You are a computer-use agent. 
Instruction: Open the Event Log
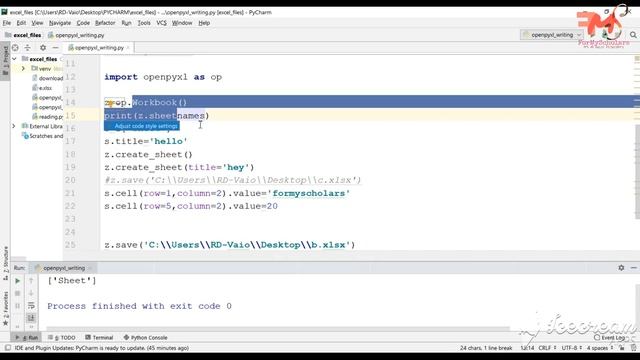pyautogui.click(x=609, y=338)
